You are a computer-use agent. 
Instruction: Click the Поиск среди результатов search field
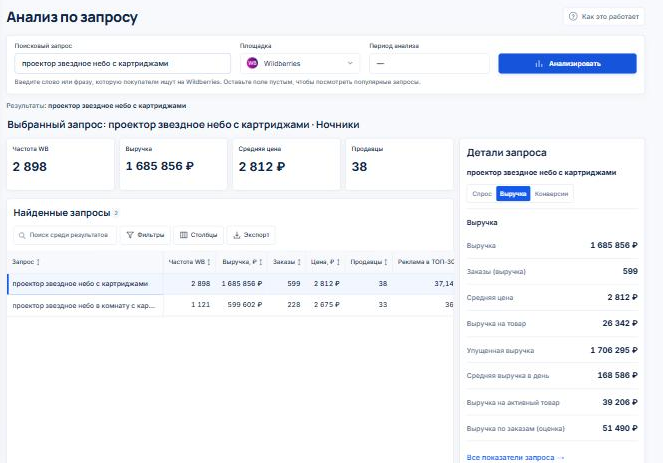pyautogui.click(x=65, y=235)
